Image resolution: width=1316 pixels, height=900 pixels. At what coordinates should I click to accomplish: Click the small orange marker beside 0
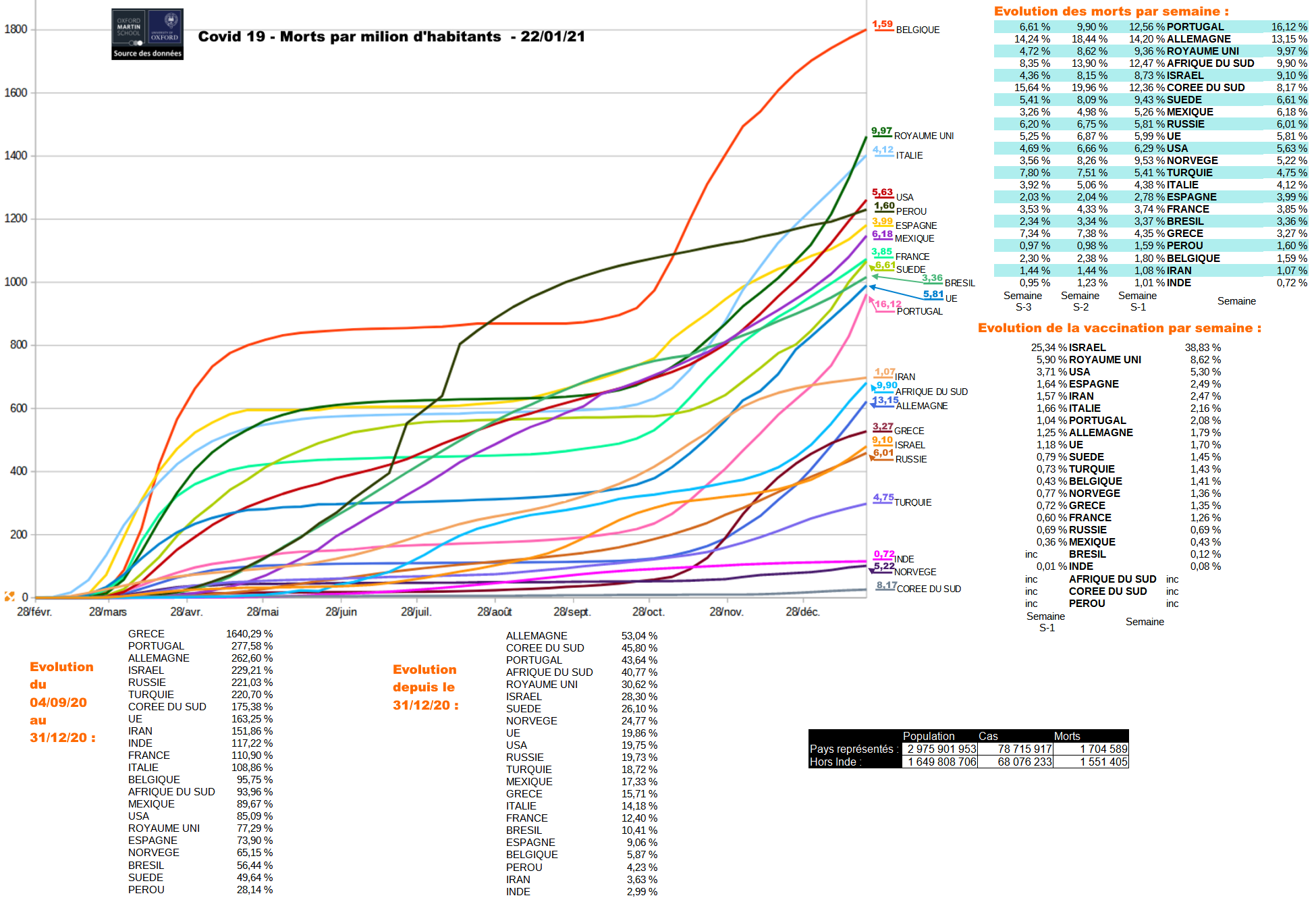click(9, 596)
